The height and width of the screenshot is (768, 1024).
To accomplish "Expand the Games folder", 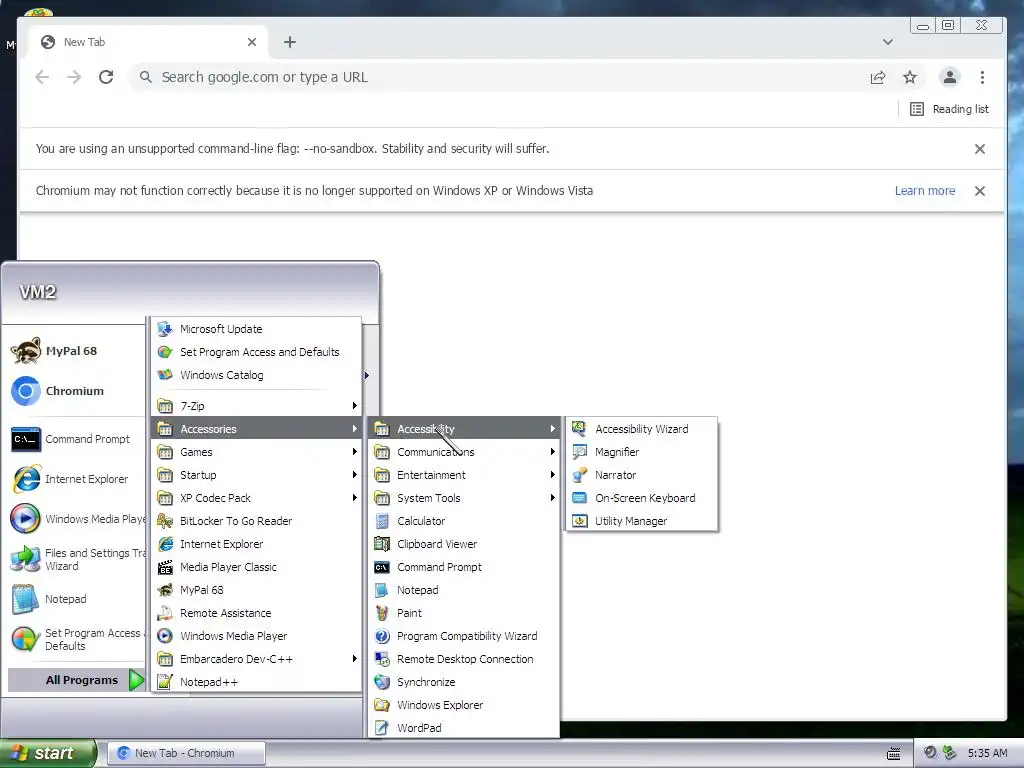I will coord(257,452).
